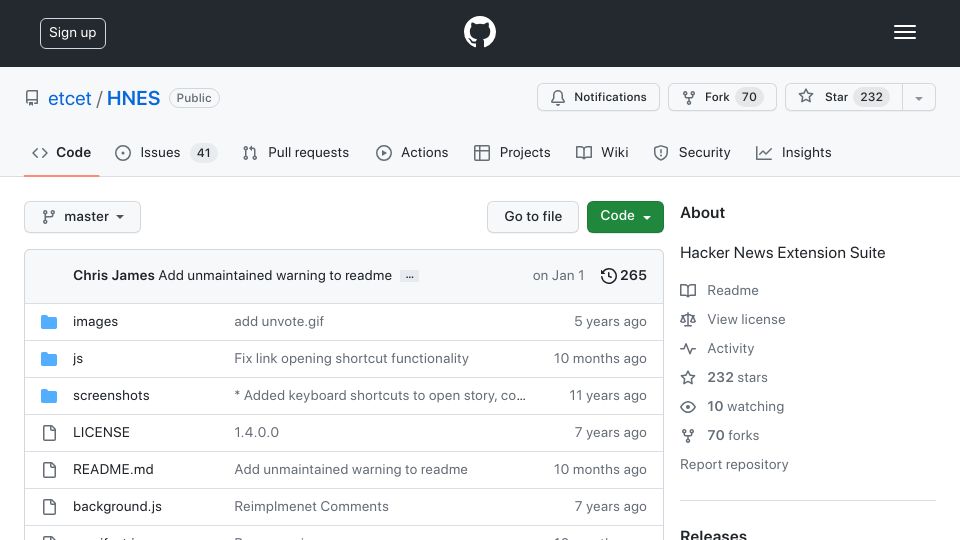
Task: Open the background.js file
Action: coord(118,506)
